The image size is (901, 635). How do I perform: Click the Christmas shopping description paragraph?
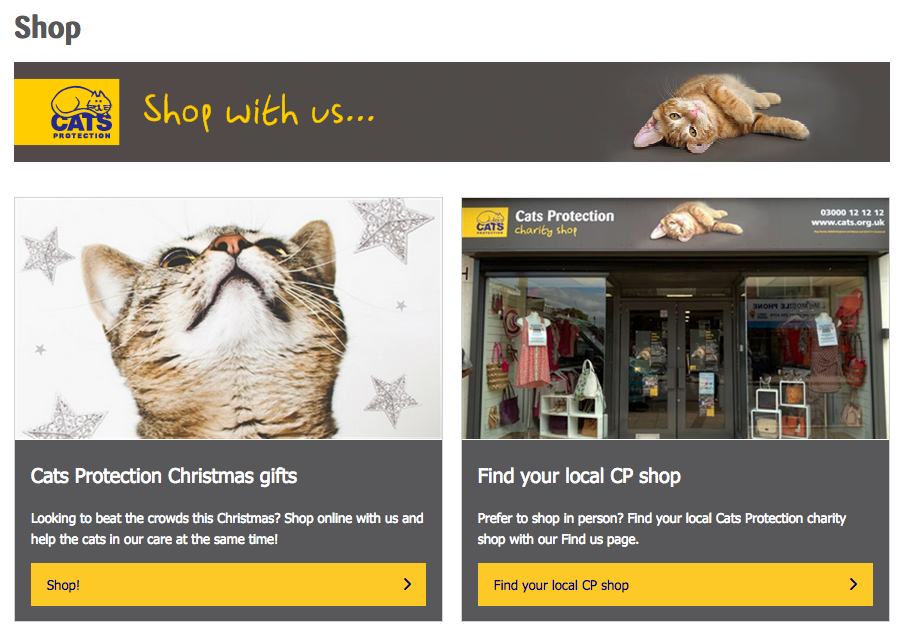227,529
